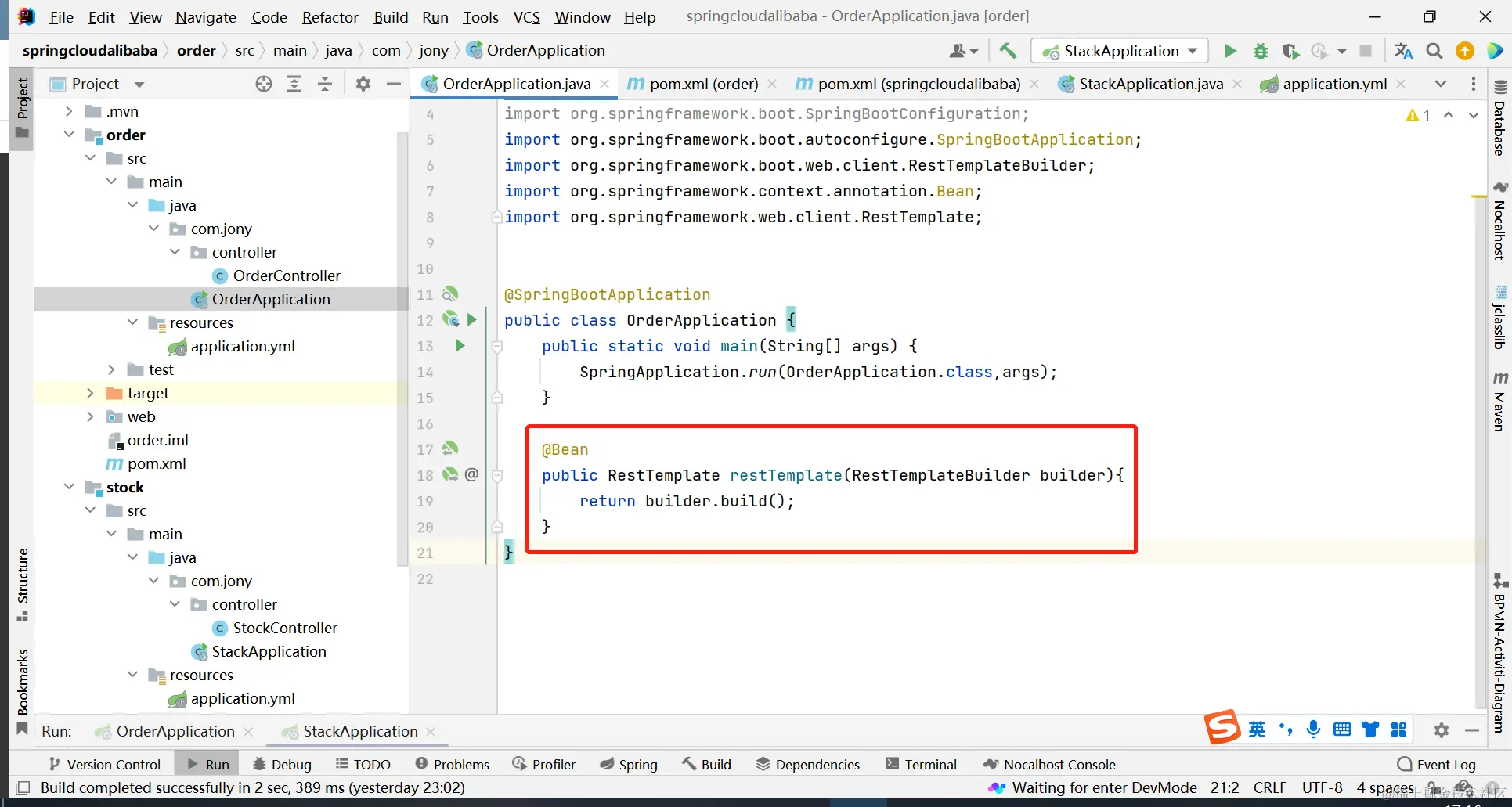Expand the test folder under order
1512x807 pixels.
pyautogui.click(x=112, y=369)
